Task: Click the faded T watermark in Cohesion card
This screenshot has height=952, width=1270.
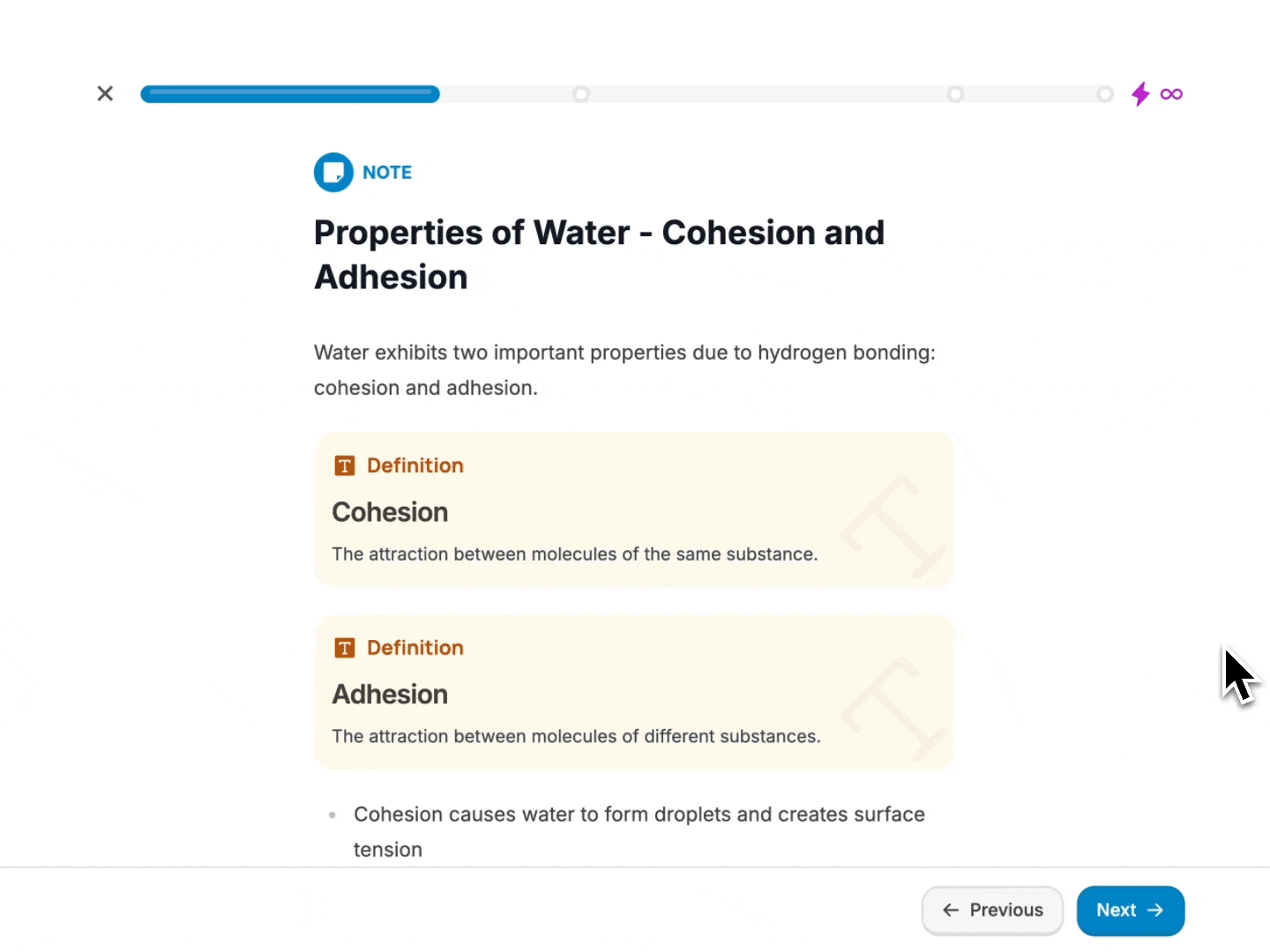Action: [892, 526]
